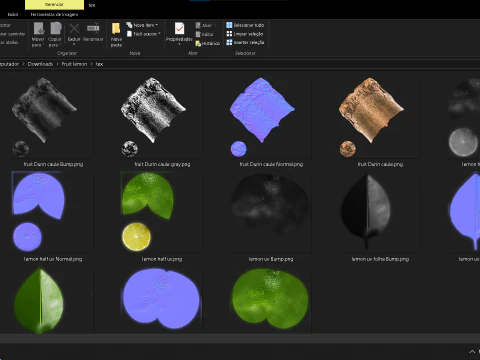
Task: Create a folder with Nova pasta icon
Action: tap(116, 29)
